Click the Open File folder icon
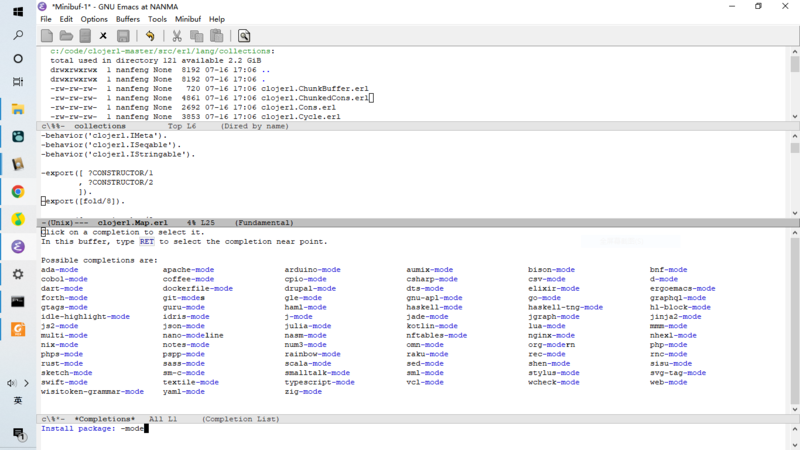The image size is (800, 450). [x=66, y=36]
